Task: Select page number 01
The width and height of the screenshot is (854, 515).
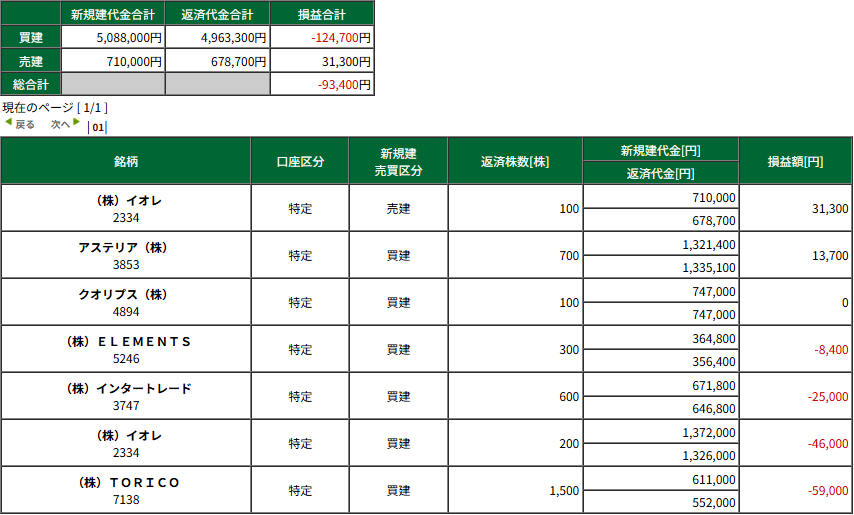Action: point(98,127)
